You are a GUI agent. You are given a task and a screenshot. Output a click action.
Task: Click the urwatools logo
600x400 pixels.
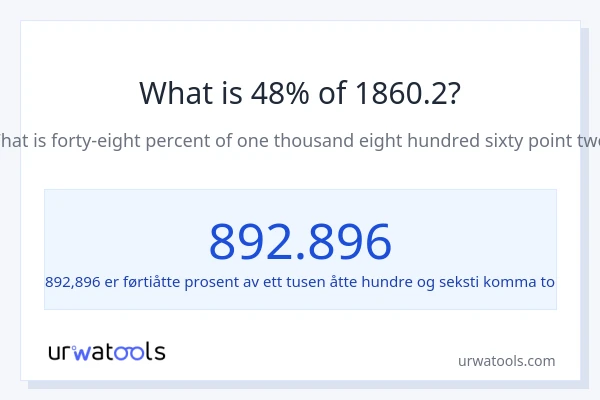[x=106, y=351]
